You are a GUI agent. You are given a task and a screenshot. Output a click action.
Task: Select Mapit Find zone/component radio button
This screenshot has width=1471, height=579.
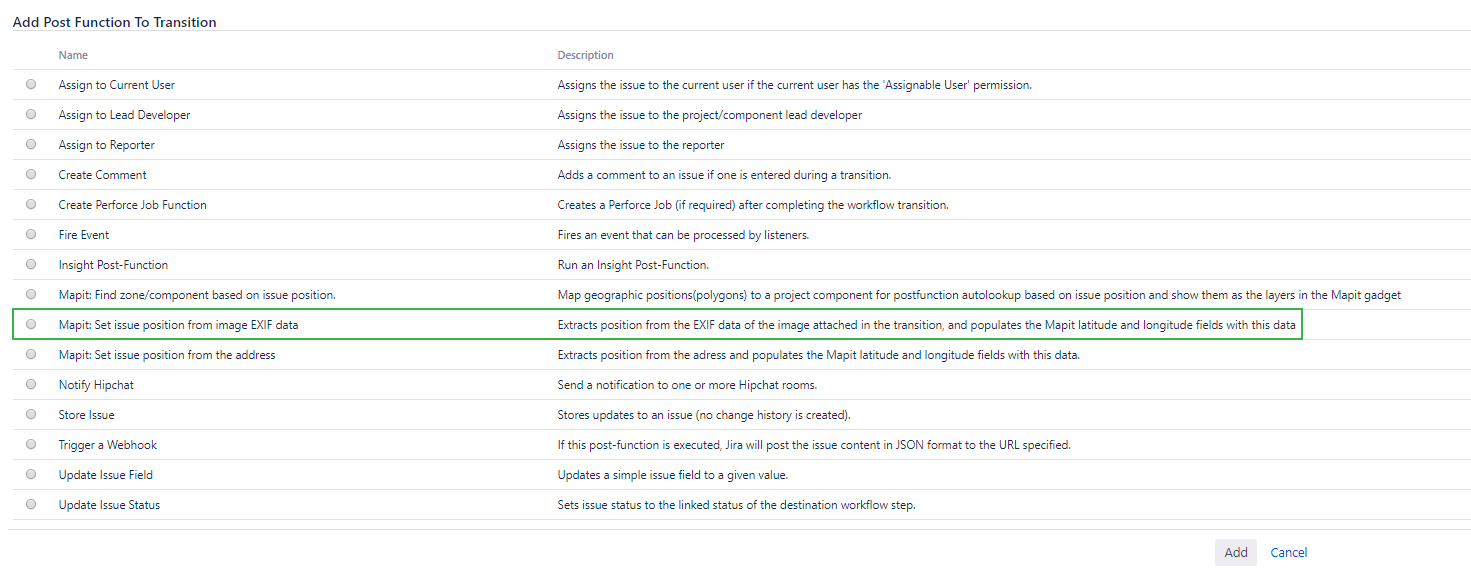[x=31, y=295]
